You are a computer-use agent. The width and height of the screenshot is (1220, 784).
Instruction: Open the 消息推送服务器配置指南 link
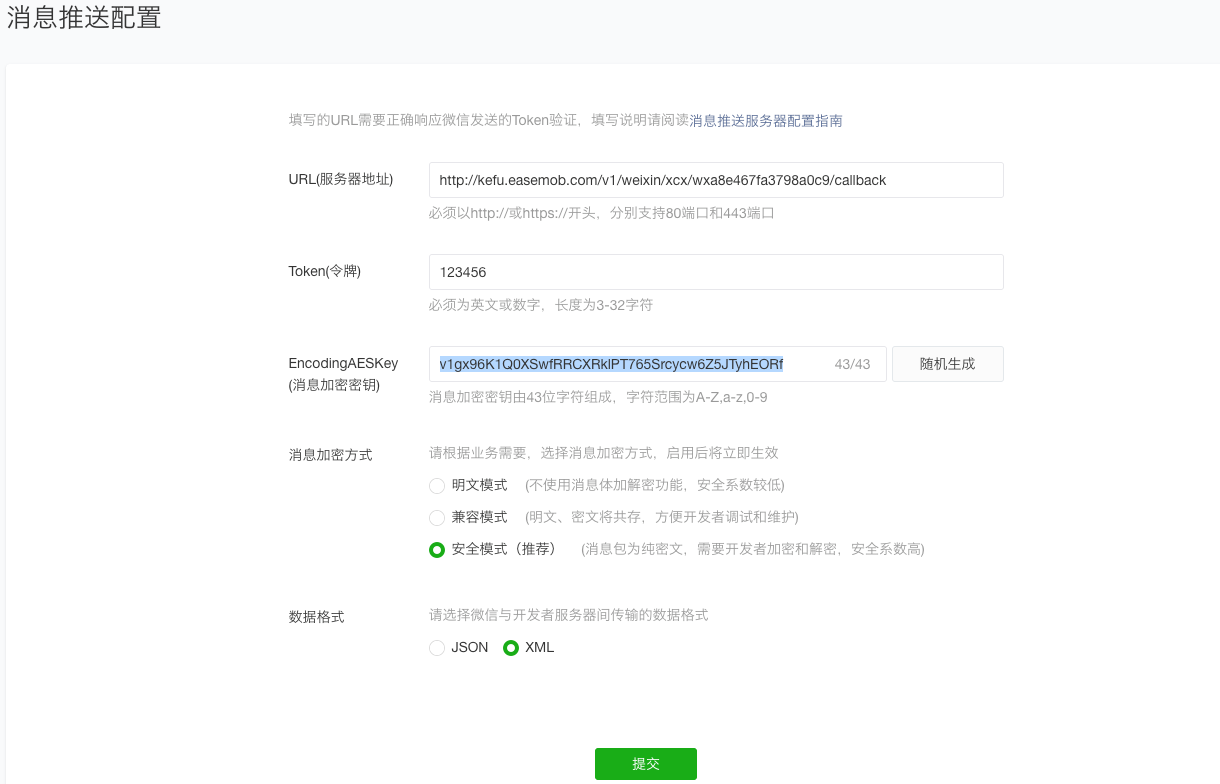point(766,121)
